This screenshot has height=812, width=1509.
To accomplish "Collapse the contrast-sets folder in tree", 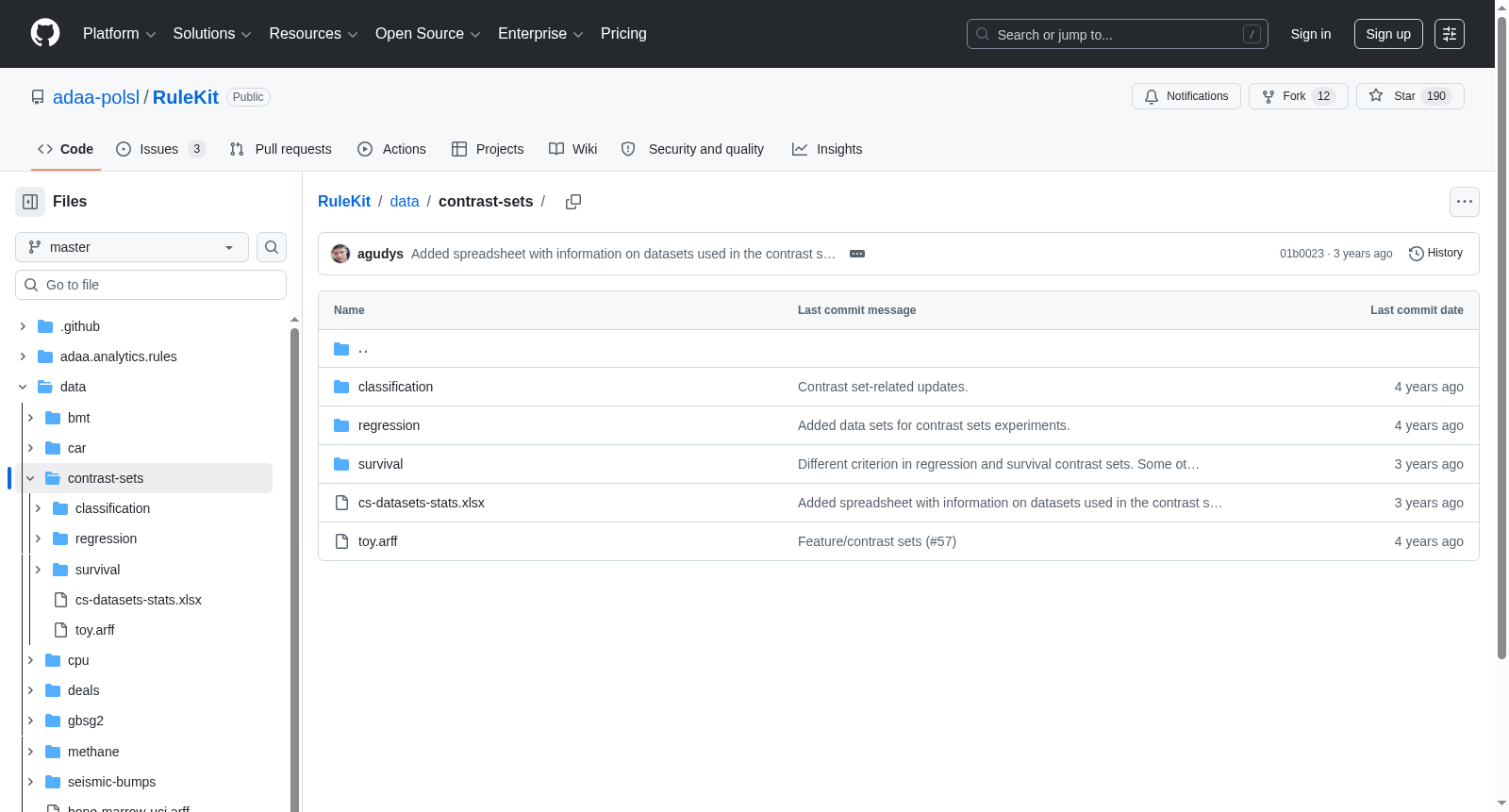I will 30,478.
